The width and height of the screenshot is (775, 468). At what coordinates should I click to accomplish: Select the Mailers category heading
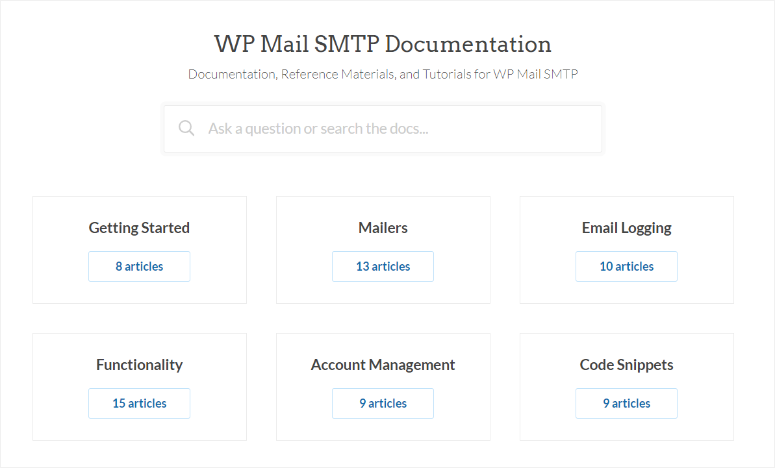[383, 228]
